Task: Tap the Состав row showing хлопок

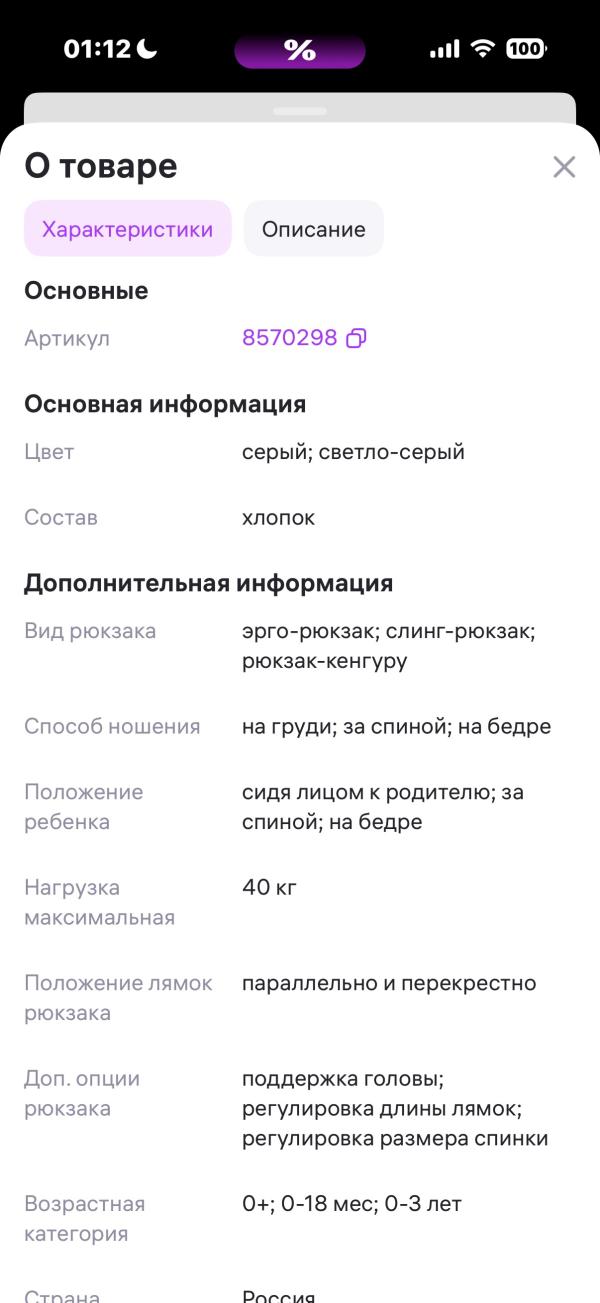Action: tap(281, 517)
